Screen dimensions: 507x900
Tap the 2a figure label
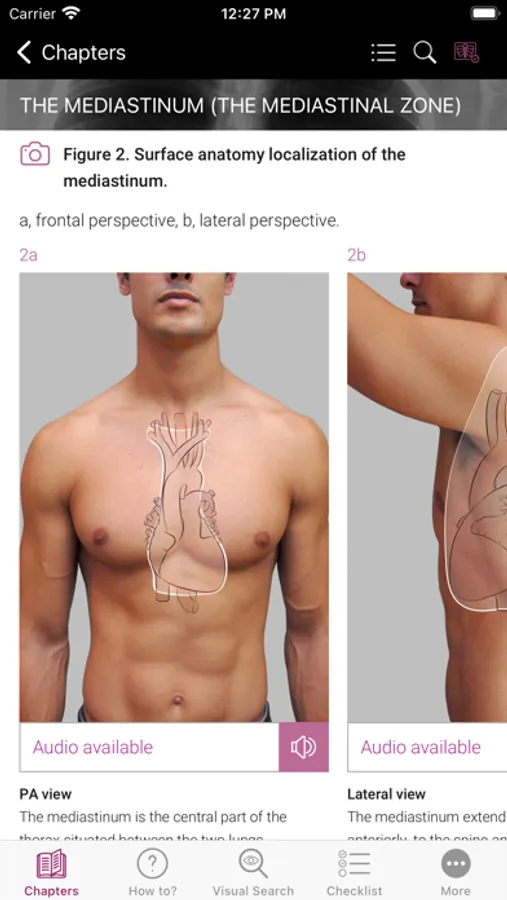29,255
